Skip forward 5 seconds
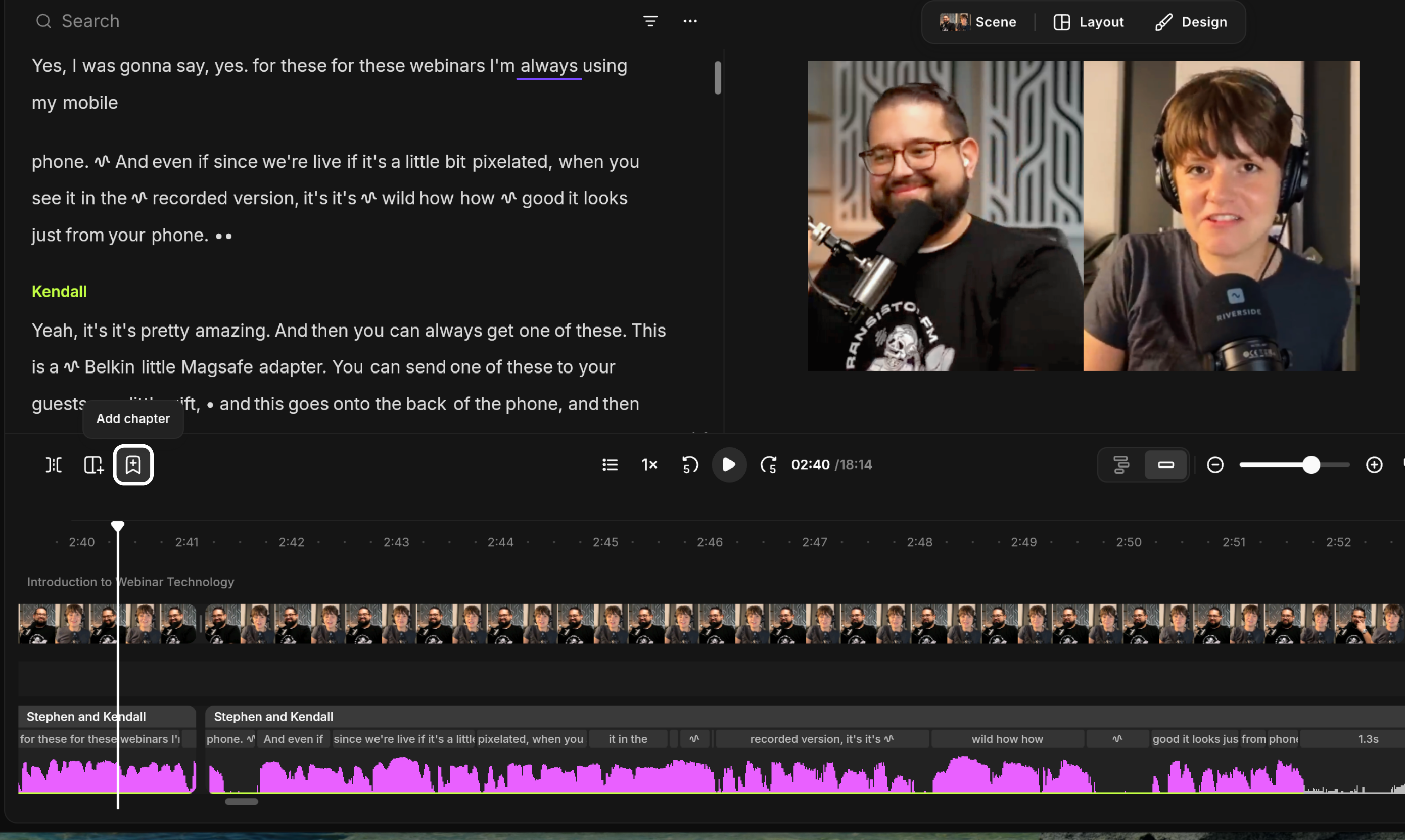1405x840 pixels. pos(768,464)
